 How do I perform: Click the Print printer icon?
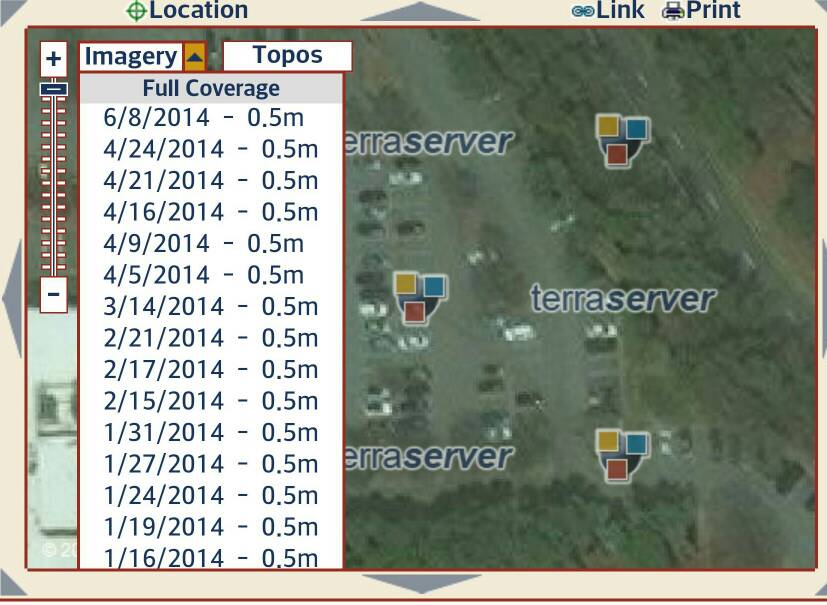coord(673,11)
